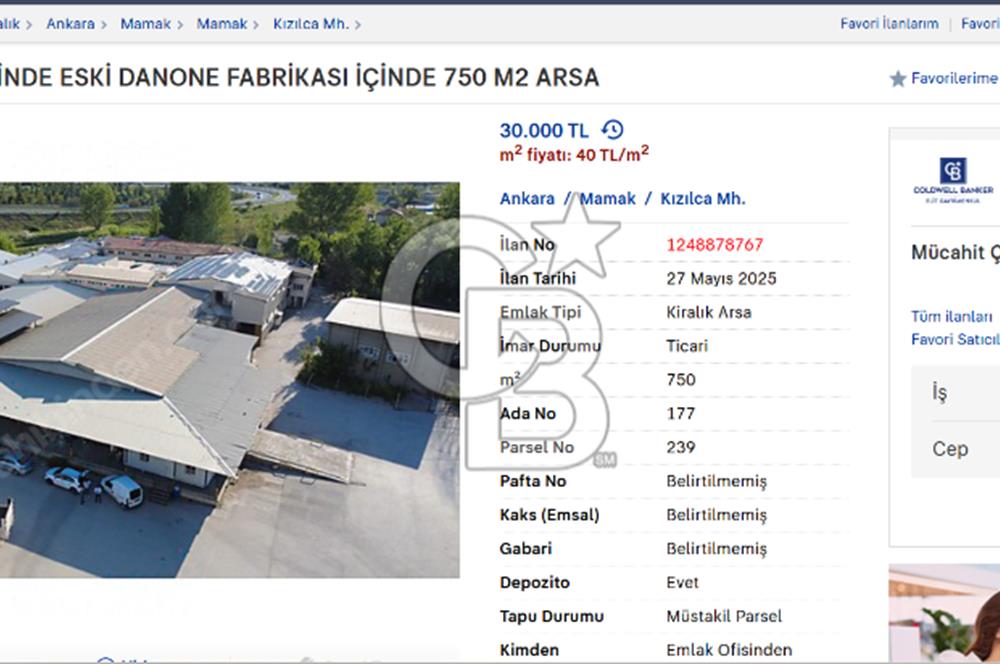1000x664 pixels.
Task: Select Parsel No value 239
Action: [680, 448]
